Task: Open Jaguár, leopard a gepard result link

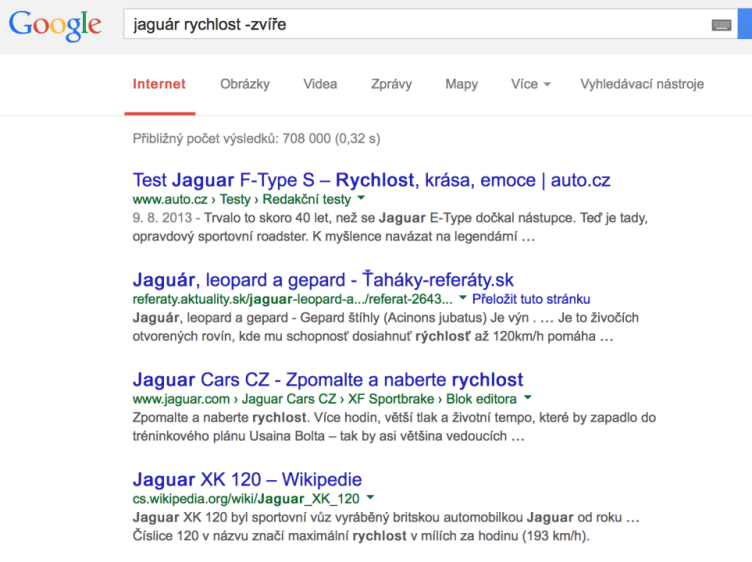Action: pos(323,280)
